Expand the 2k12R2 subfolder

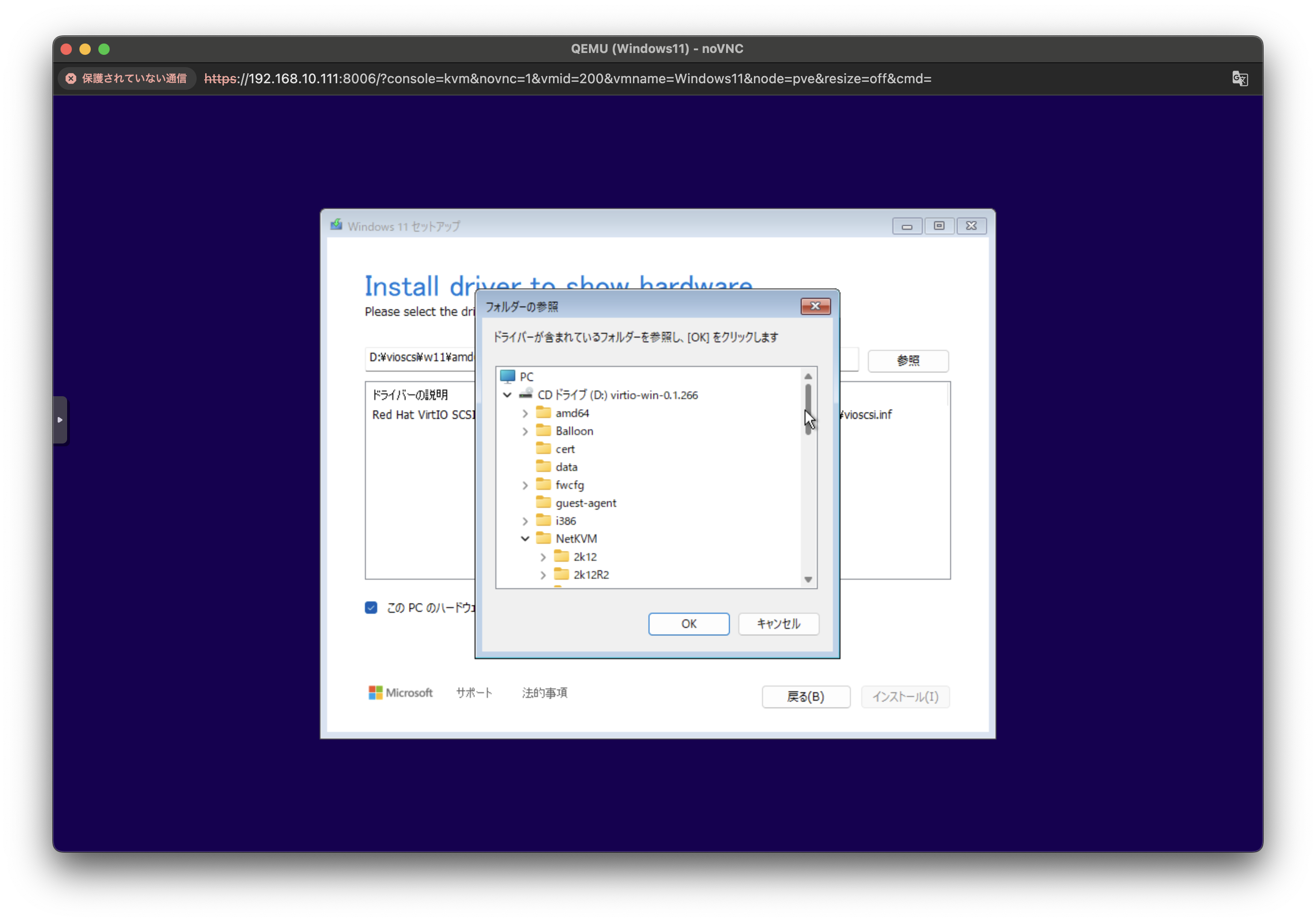[x=543, y=574]
